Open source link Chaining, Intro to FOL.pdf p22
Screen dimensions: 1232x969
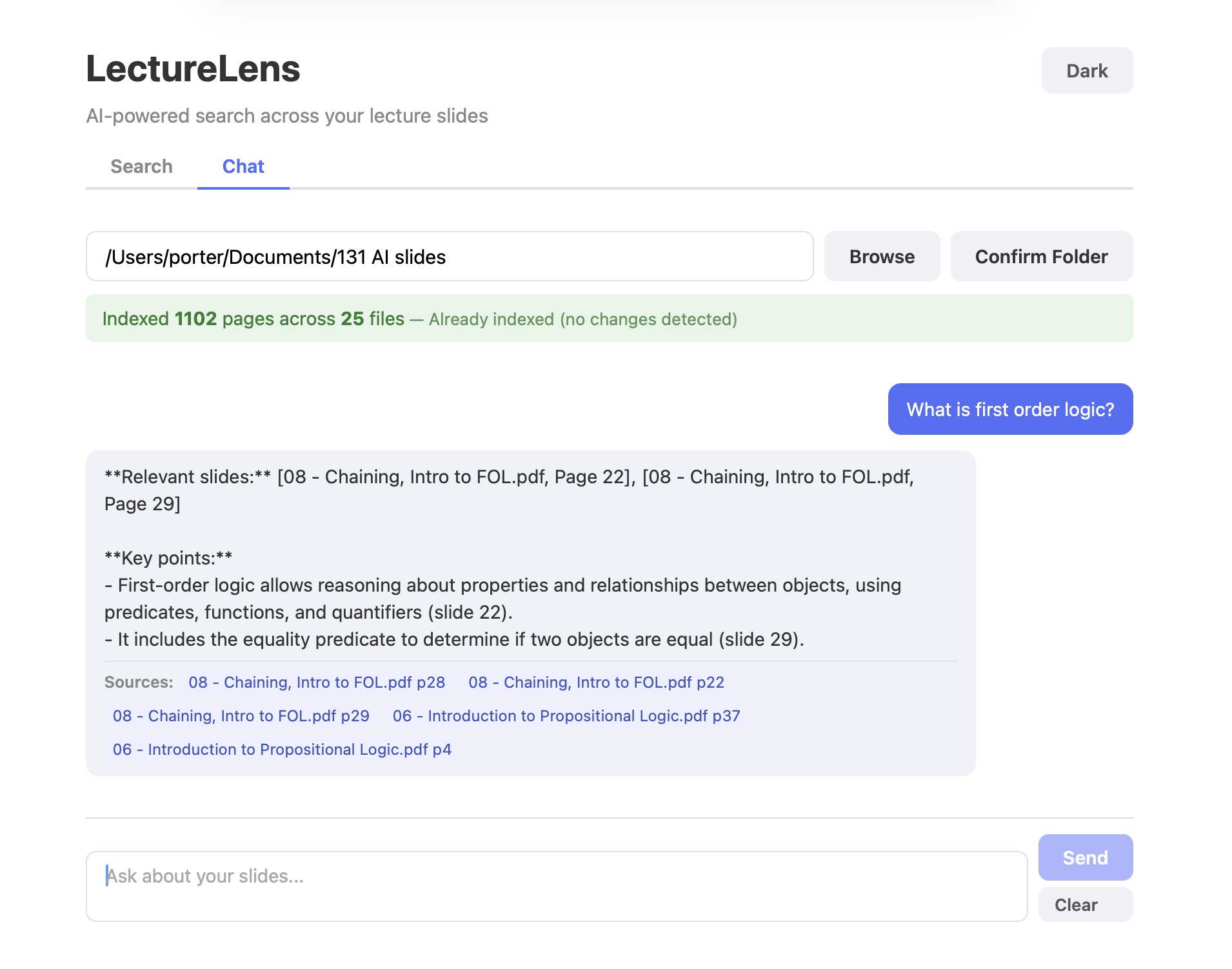coord(596,683)
